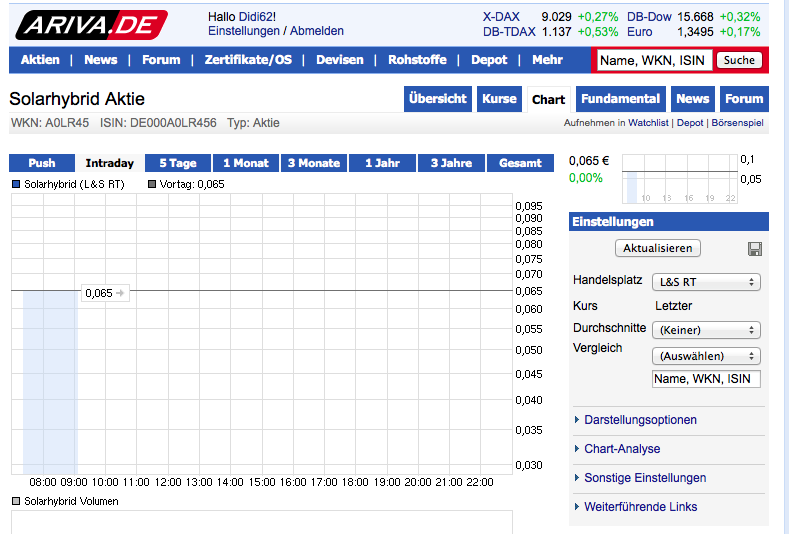Open the Euro rate link
Image resolution: width=789 pixels, height=534 pixels.
click(640, 32)
